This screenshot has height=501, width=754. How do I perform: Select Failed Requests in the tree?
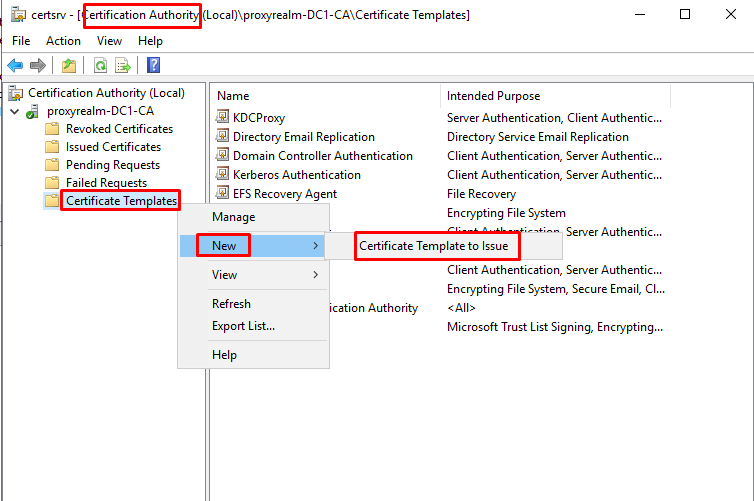click(x=106, y=183)
